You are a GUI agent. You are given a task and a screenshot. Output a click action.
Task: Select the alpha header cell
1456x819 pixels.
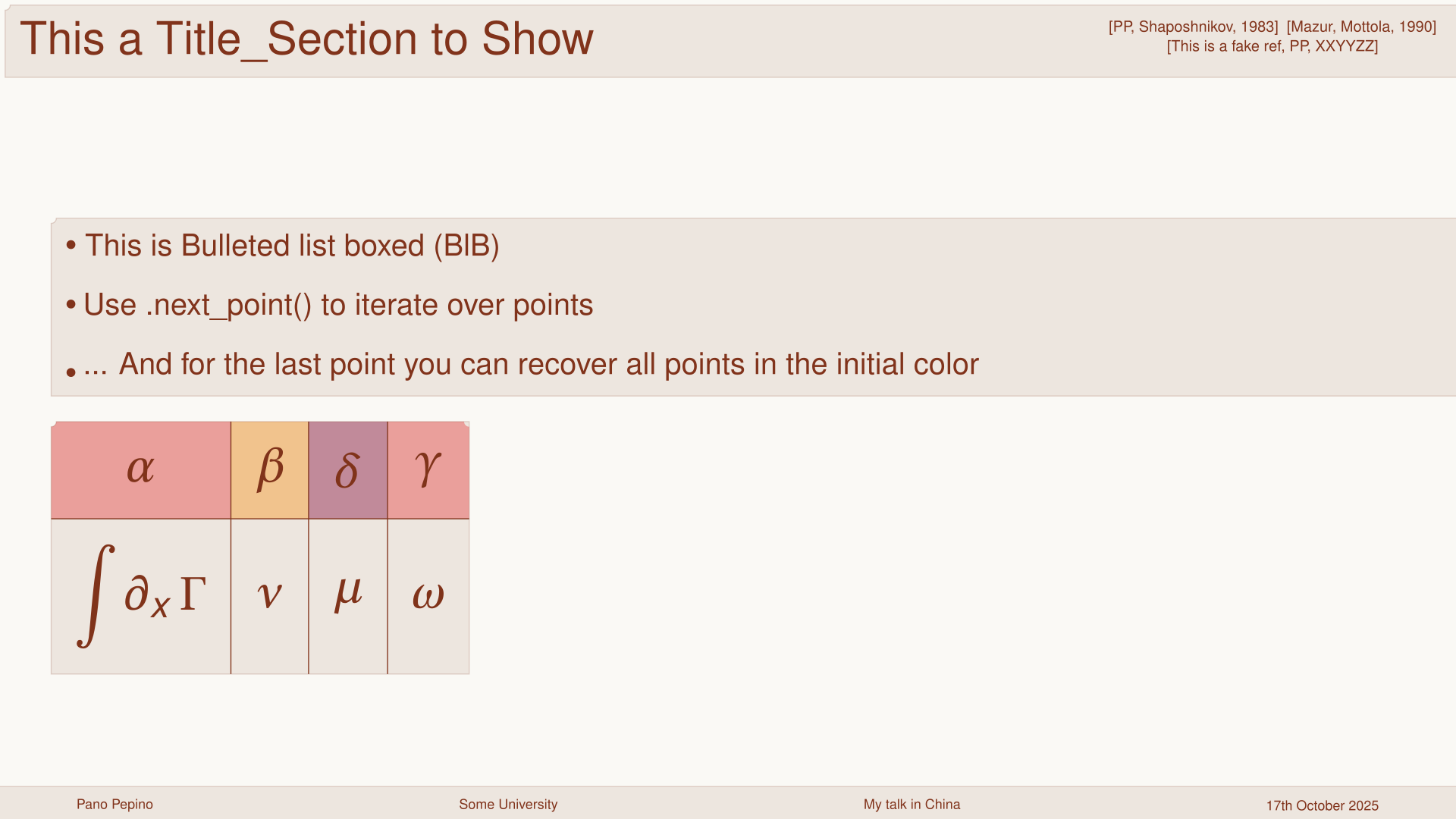point(141,470)
